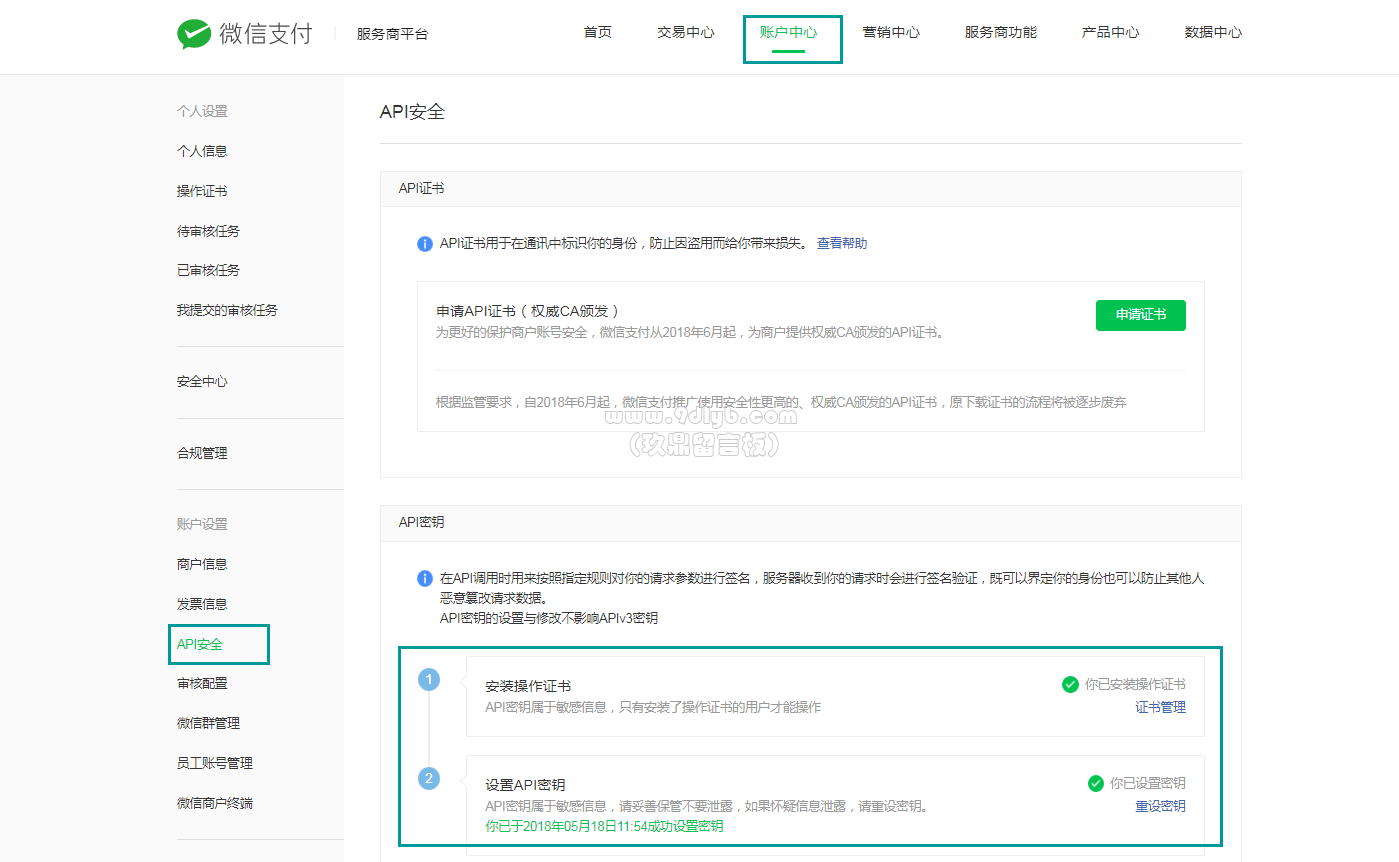The width and height of the screenshot is (1399, 862).
Task: Open the 首页 tab
Action: click(x=598, y=32)
